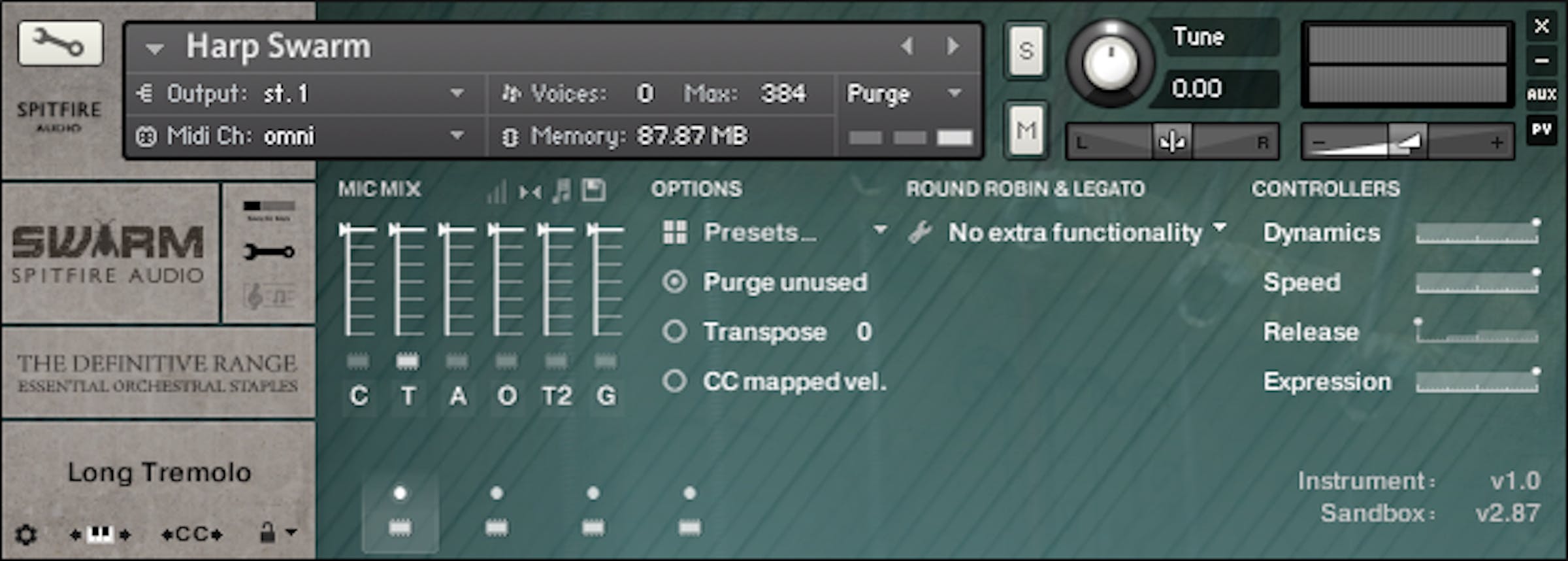The height and width of the screenshot is (561, 1568).
Task: Click the Tune value 0.00 field
Action: [1215, 88]
